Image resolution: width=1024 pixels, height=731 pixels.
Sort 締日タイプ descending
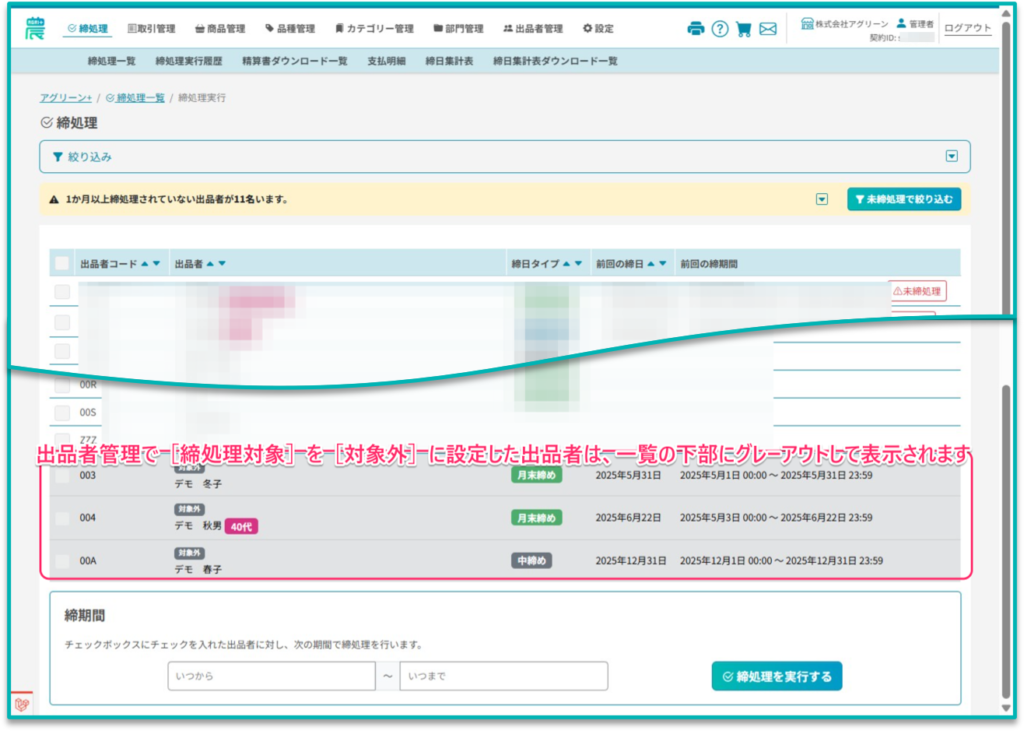click(578, 263)
